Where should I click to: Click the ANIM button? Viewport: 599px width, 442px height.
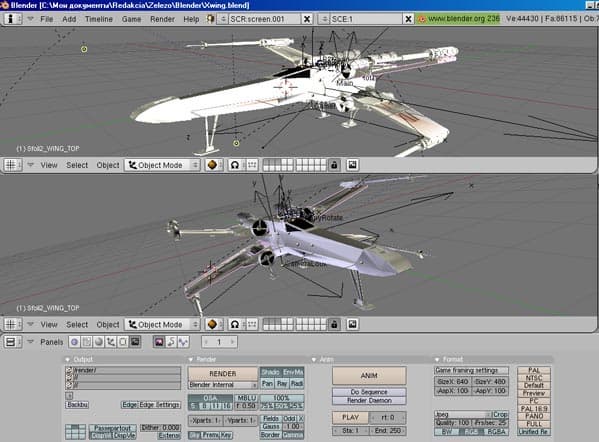point(369,376)
